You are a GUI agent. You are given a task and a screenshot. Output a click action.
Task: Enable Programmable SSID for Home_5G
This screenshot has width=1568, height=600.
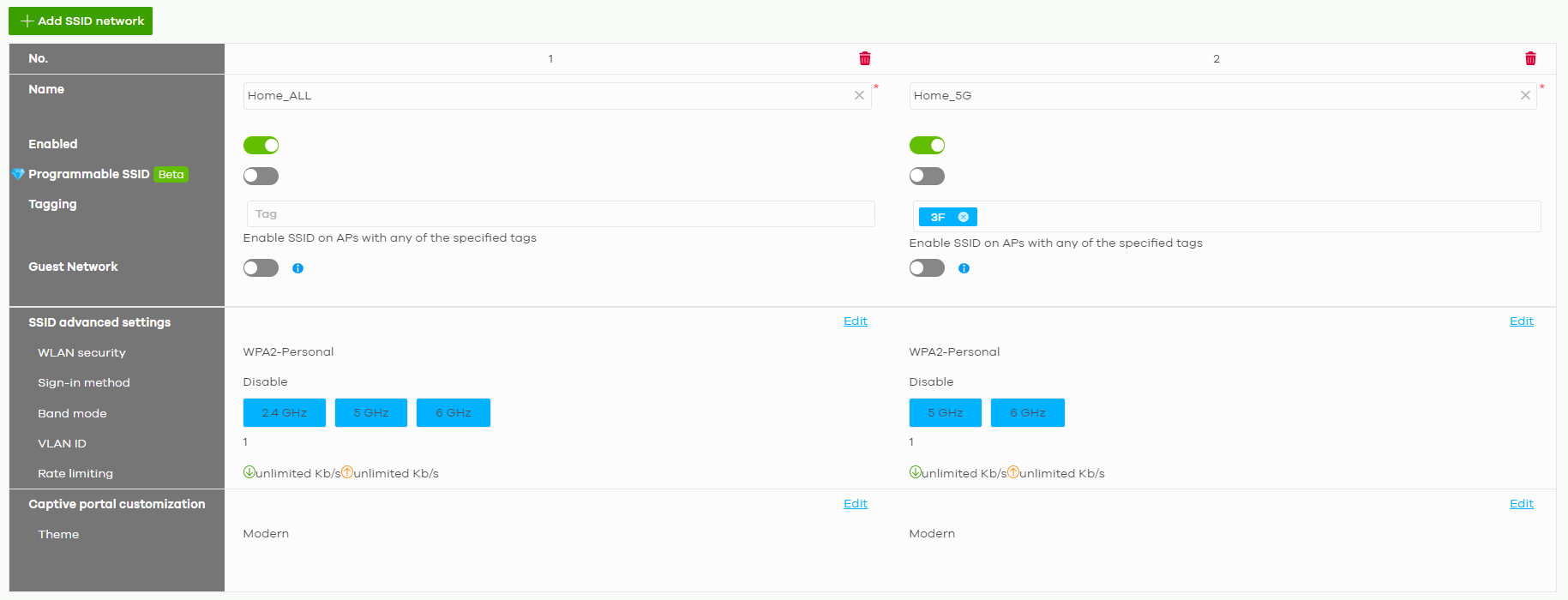click(x=927, y=176)
